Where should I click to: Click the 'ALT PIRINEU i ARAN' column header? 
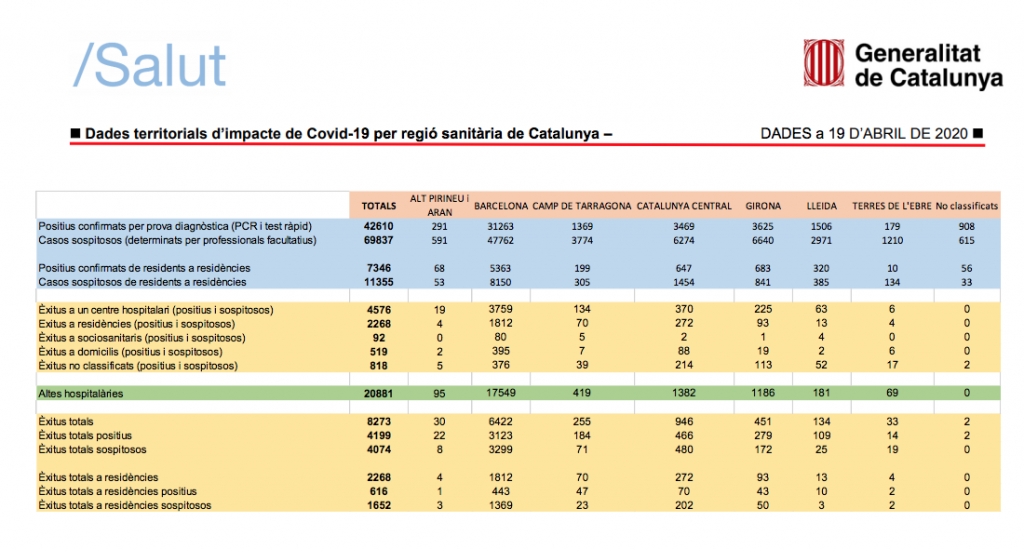440,205
